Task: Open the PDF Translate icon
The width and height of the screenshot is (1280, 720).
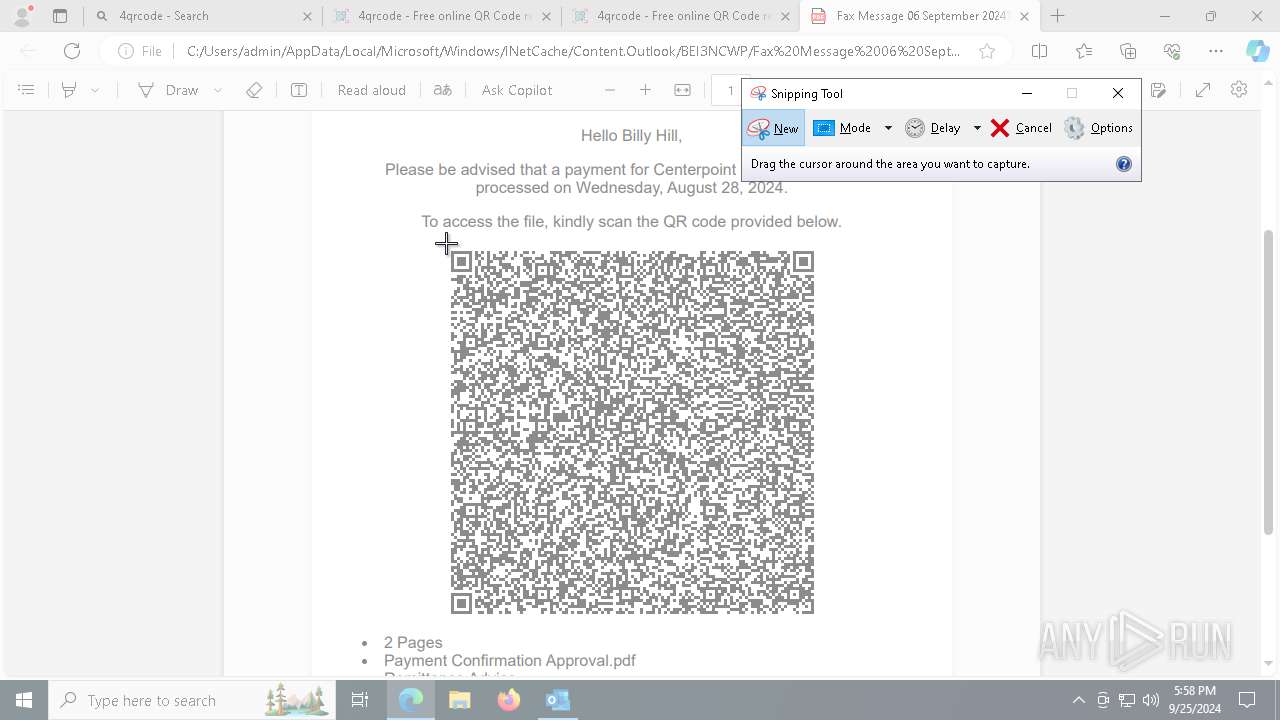Action: click(x=443, y=90)
